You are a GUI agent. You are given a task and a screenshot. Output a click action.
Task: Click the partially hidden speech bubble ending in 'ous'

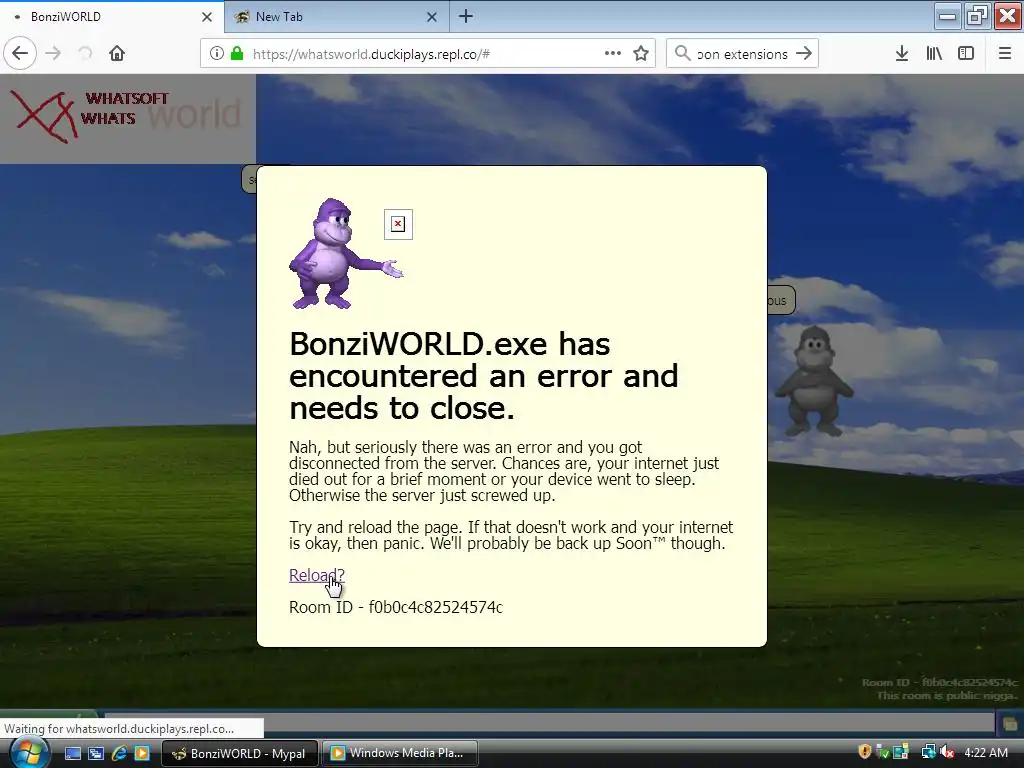pos(780,300)
